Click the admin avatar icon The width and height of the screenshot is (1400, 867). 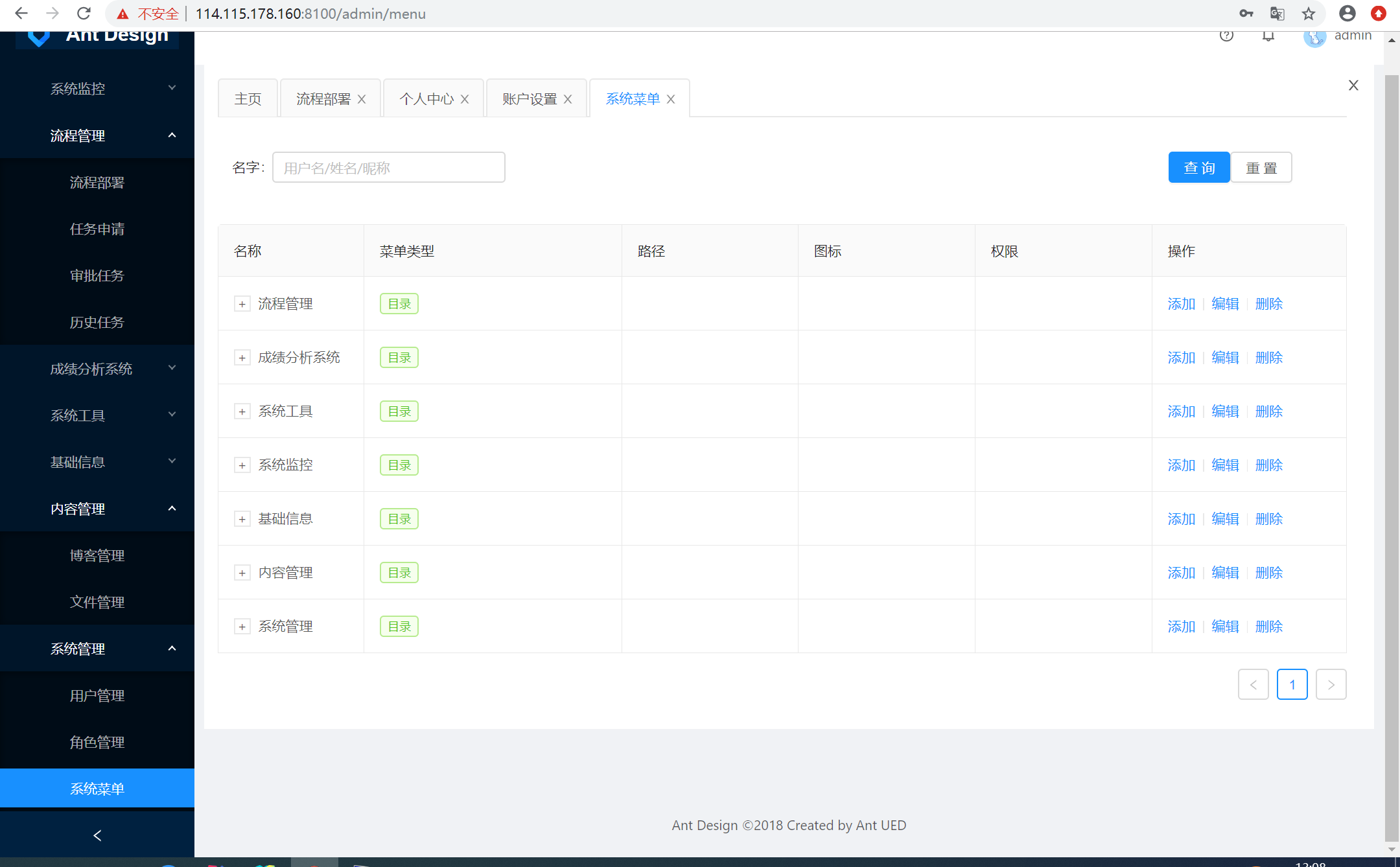point(1314,38)
